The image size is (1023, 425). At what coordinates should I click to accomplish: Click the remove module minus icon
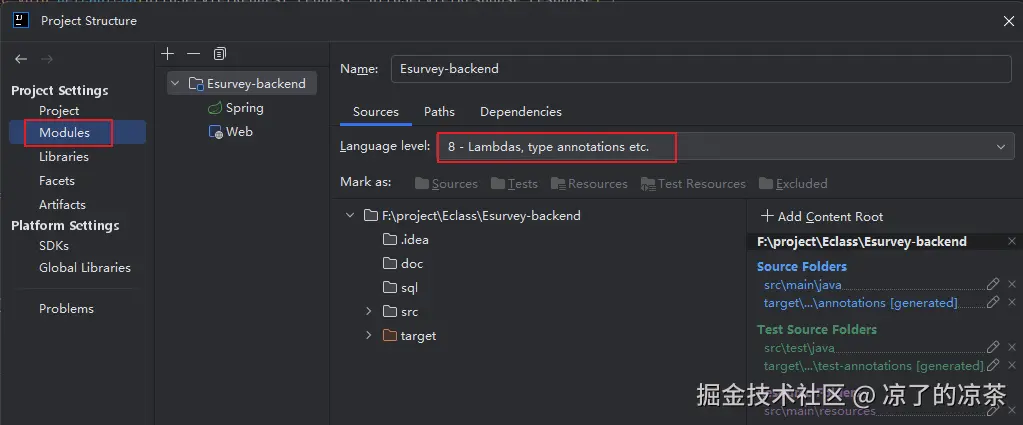tap(194, 53)
